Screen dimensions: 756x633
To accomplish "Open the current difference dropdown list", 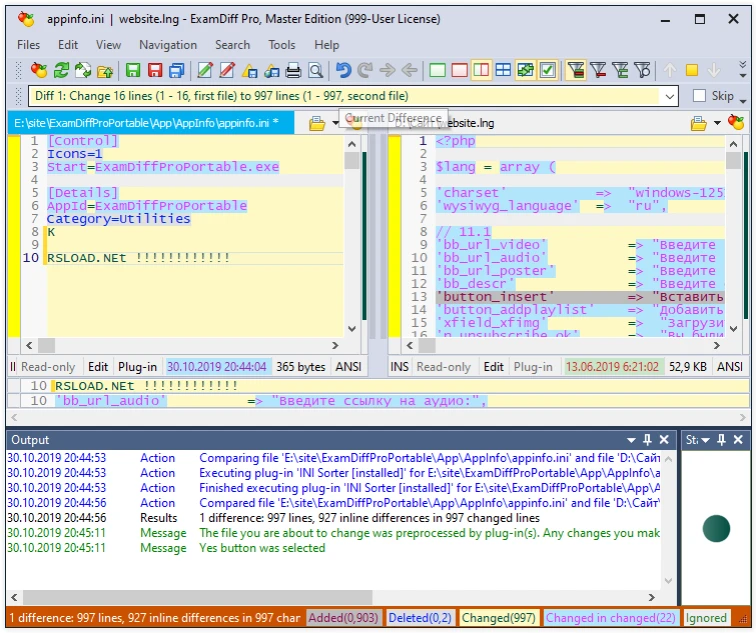I will [668, 97].
